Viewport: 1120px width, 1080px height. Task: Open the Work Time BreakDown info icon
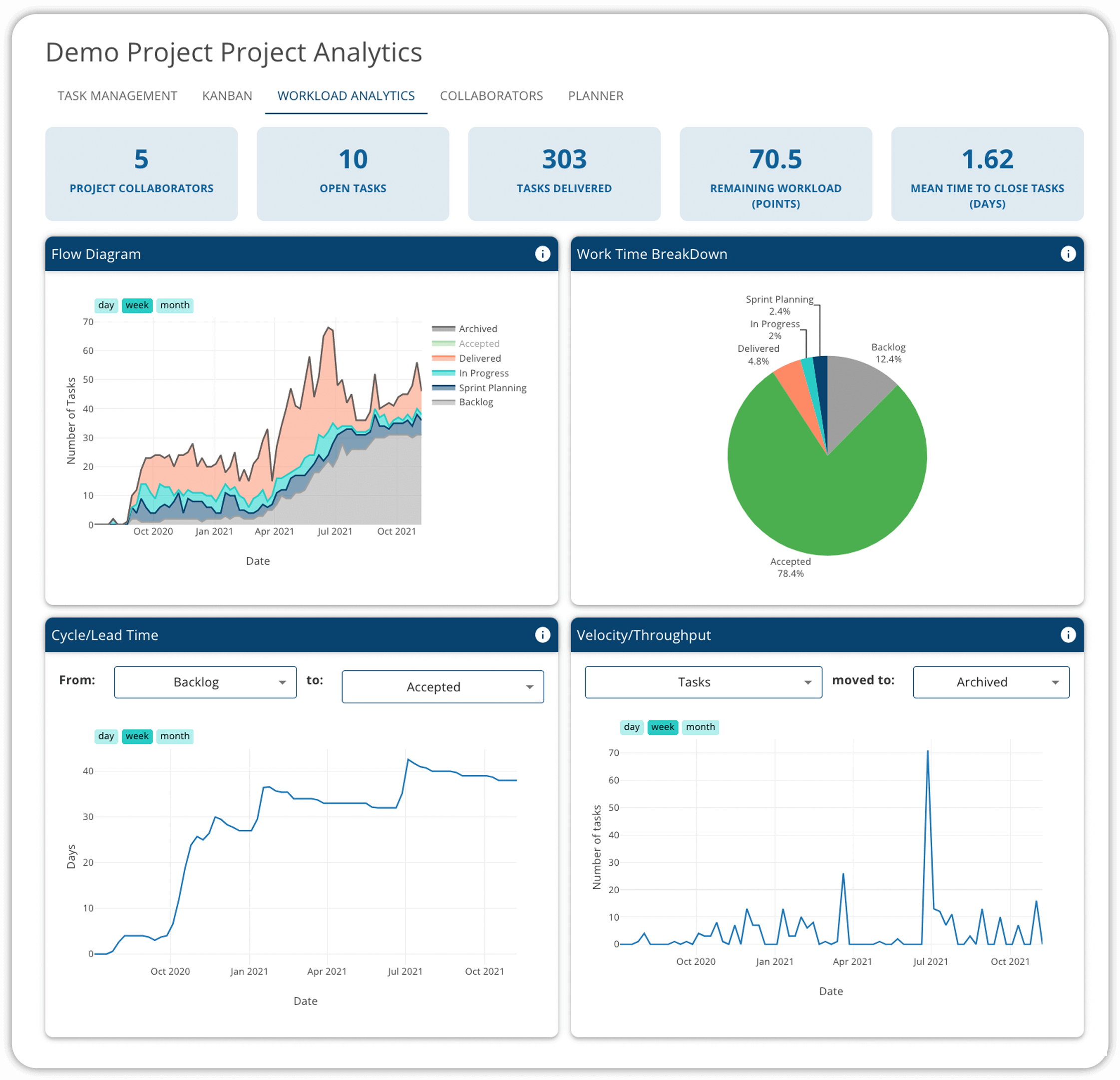coord(1068,254)
